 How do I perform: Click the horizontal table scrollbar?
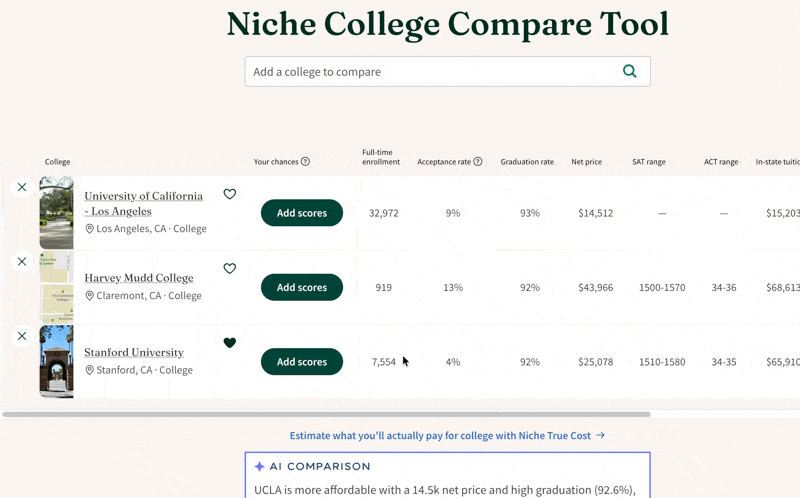coord(327,414)
